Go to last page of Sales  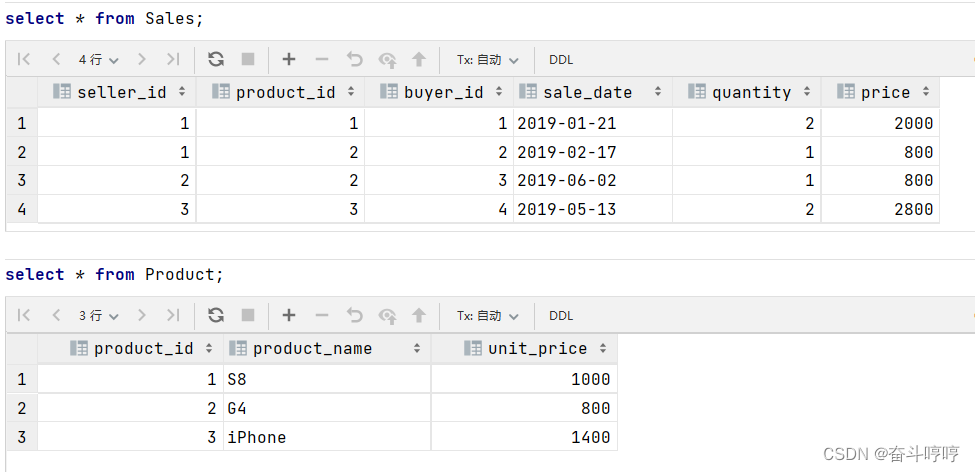pyautogui.click(x=173, y=59)
